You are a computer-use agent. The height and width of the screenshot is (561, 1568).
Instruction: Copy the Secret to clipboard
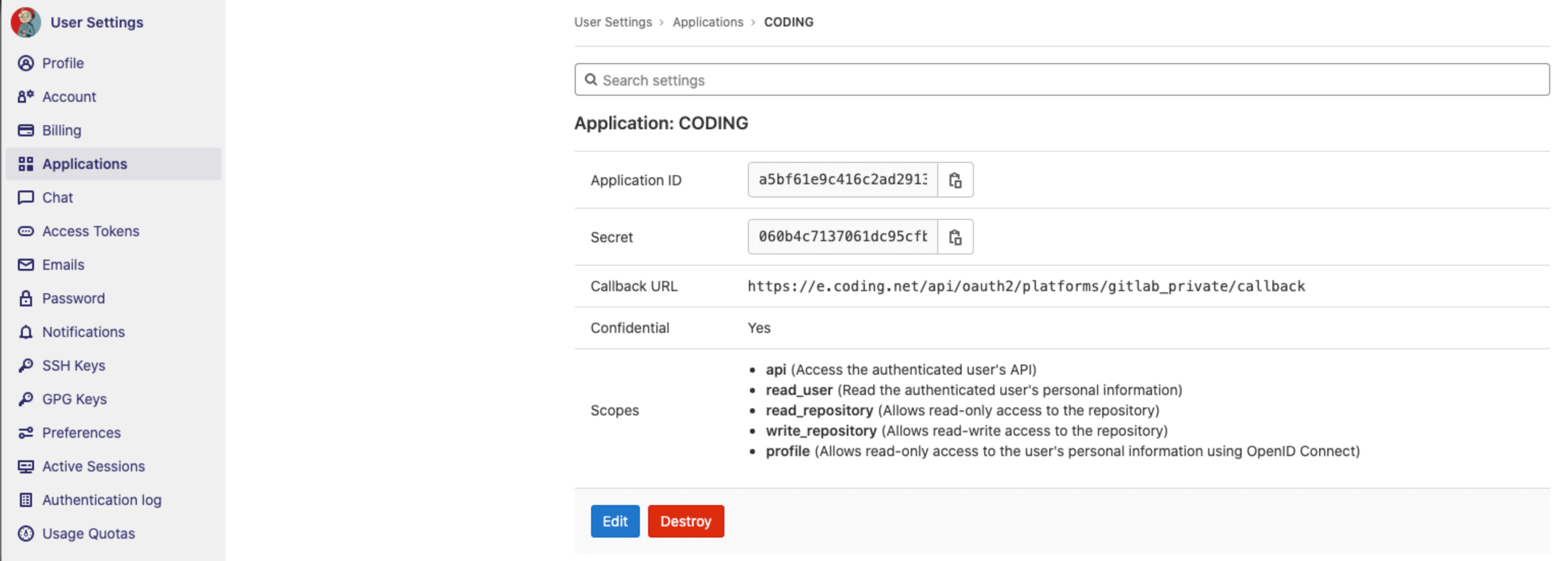click(955, 237)
